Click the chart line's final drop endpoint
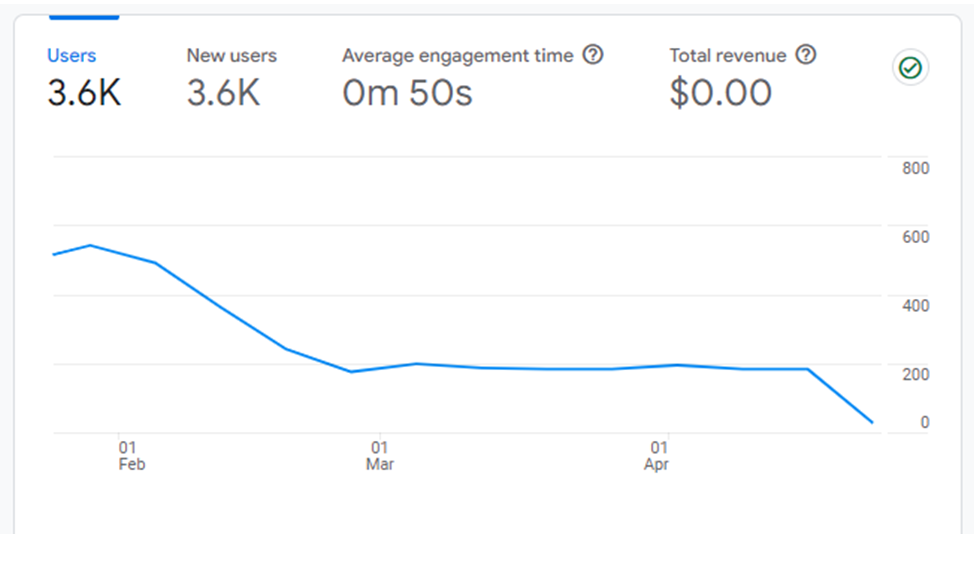Viewport: 974px width, 563px height. tap(872, 423)
